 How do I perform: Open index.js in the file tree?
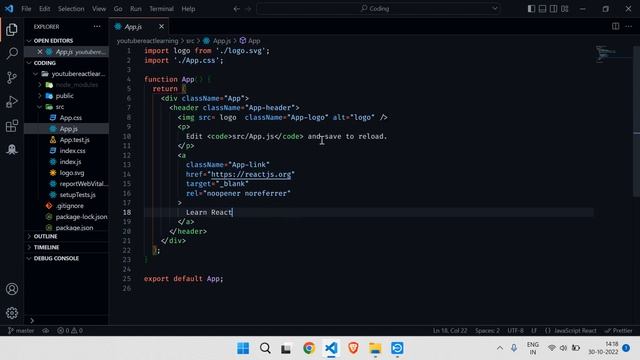(67, 162)
